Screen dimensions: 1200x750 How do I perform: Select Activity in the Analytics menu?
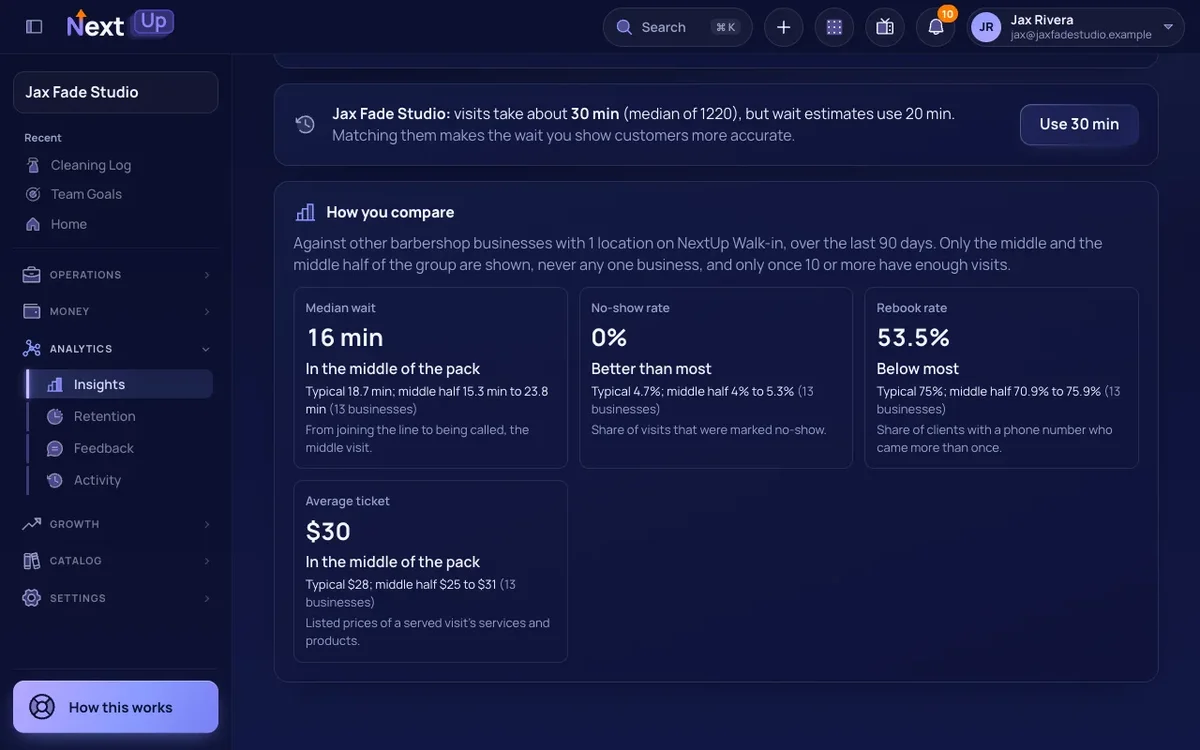(120, 480)
